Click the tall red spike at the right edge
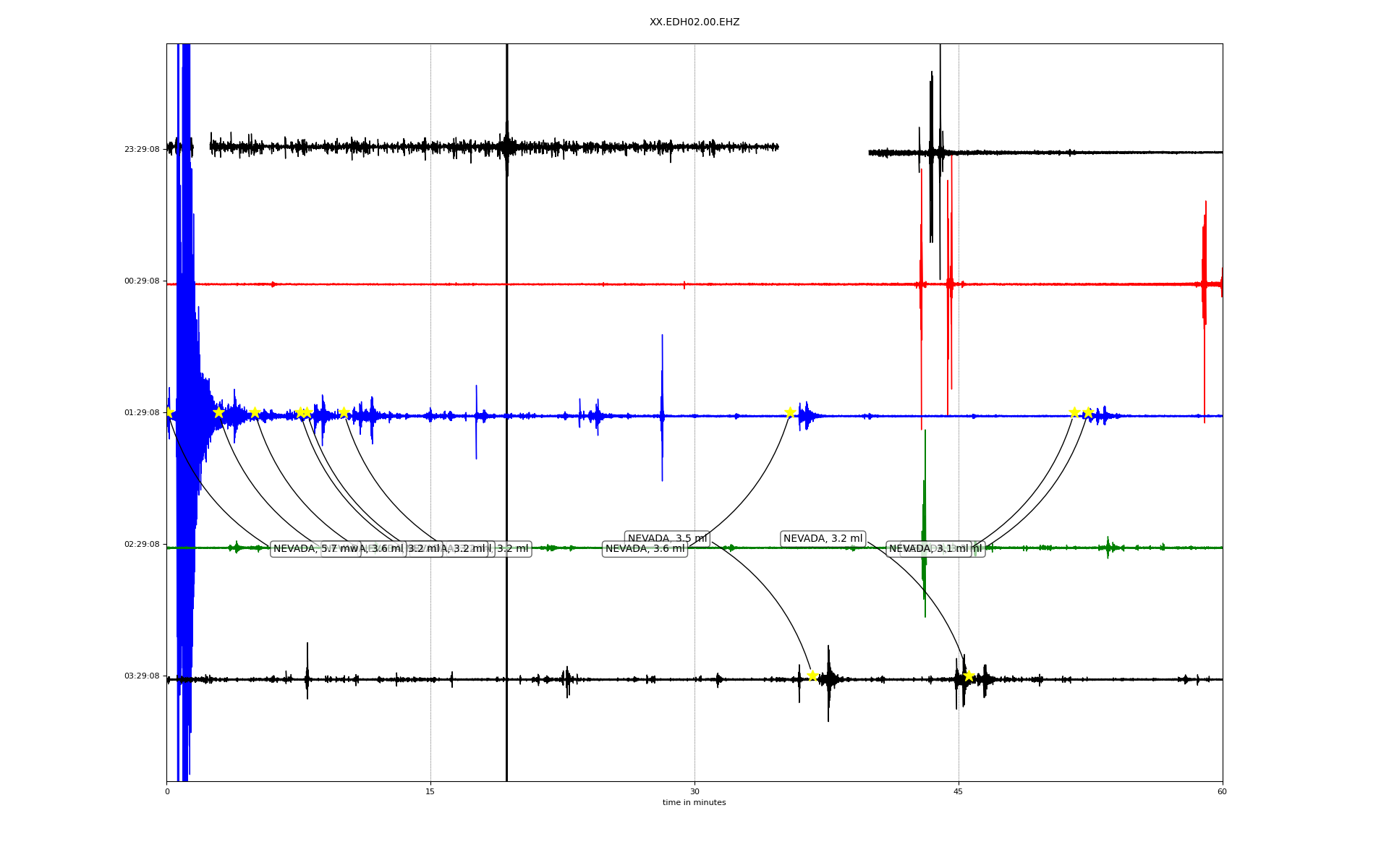This screenshot has height=868, width=1389. [x=1205, y=253]
